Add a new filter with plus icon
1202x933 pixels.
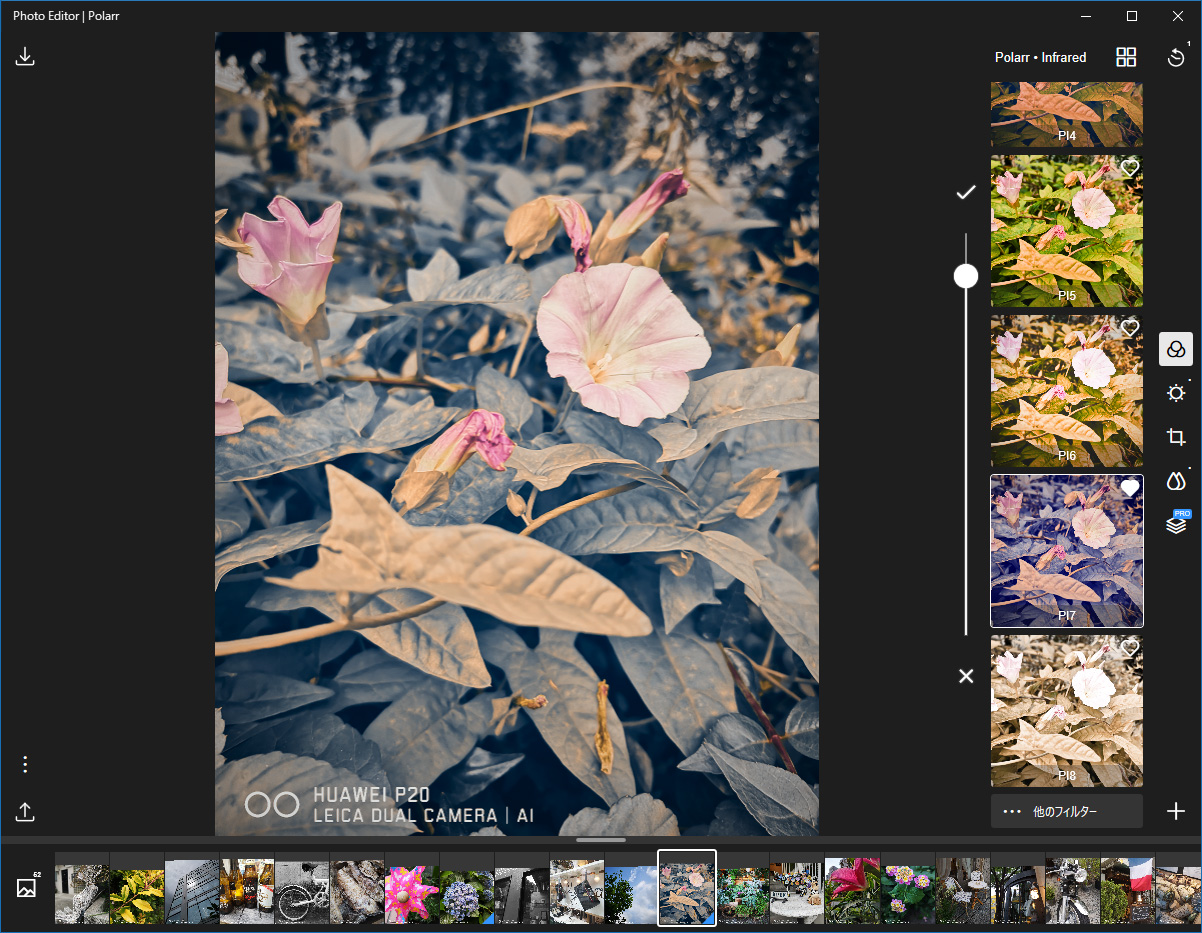pyautogui.click(x=1176, y=811)
